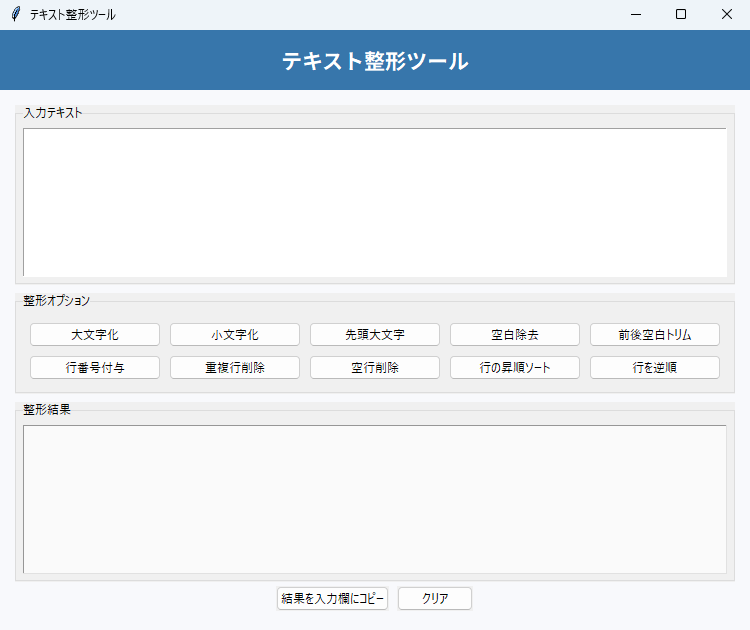Sort lines using 行の昇順ソート
The image size is (750, 630).
[x=515, y=367]
